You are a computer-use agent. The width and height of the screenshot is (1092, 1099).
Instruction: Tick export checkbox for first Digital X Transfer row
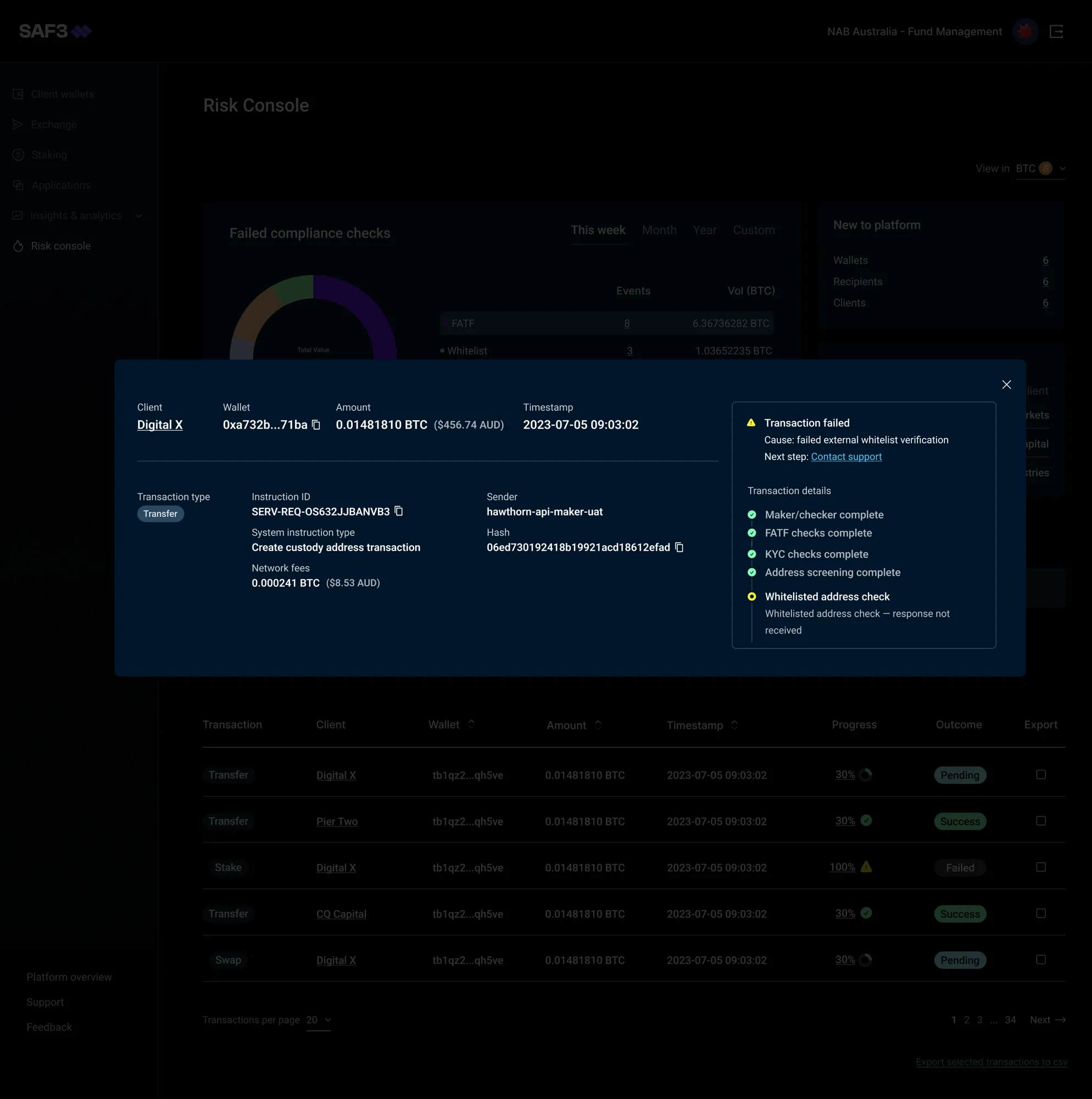coord(1041,775)
